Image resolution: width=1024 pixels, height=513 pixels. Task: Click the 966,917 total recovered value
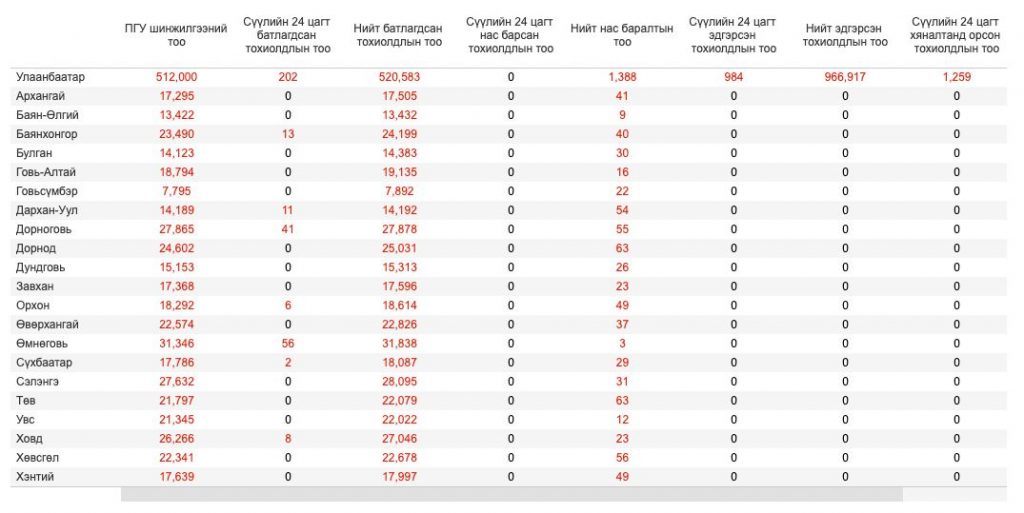point(845,77)
